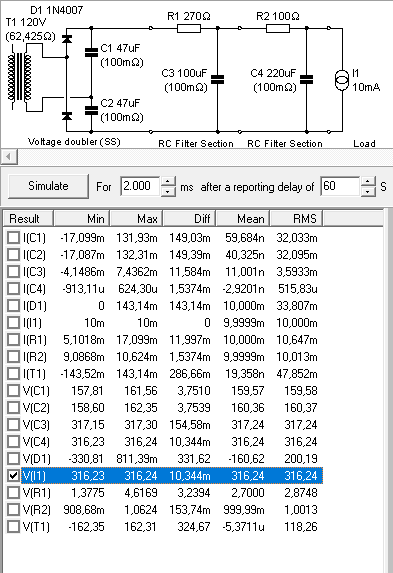Enable the I(R2) result checkbox
Image resolution: width=393 pixels, height=573 pixels.
coord(14,357)
